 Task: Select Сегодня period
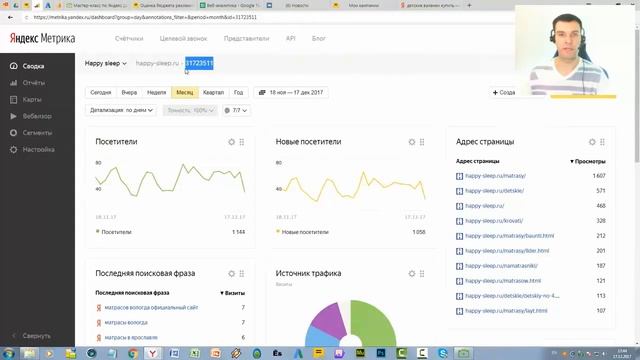tap(101, 93)
